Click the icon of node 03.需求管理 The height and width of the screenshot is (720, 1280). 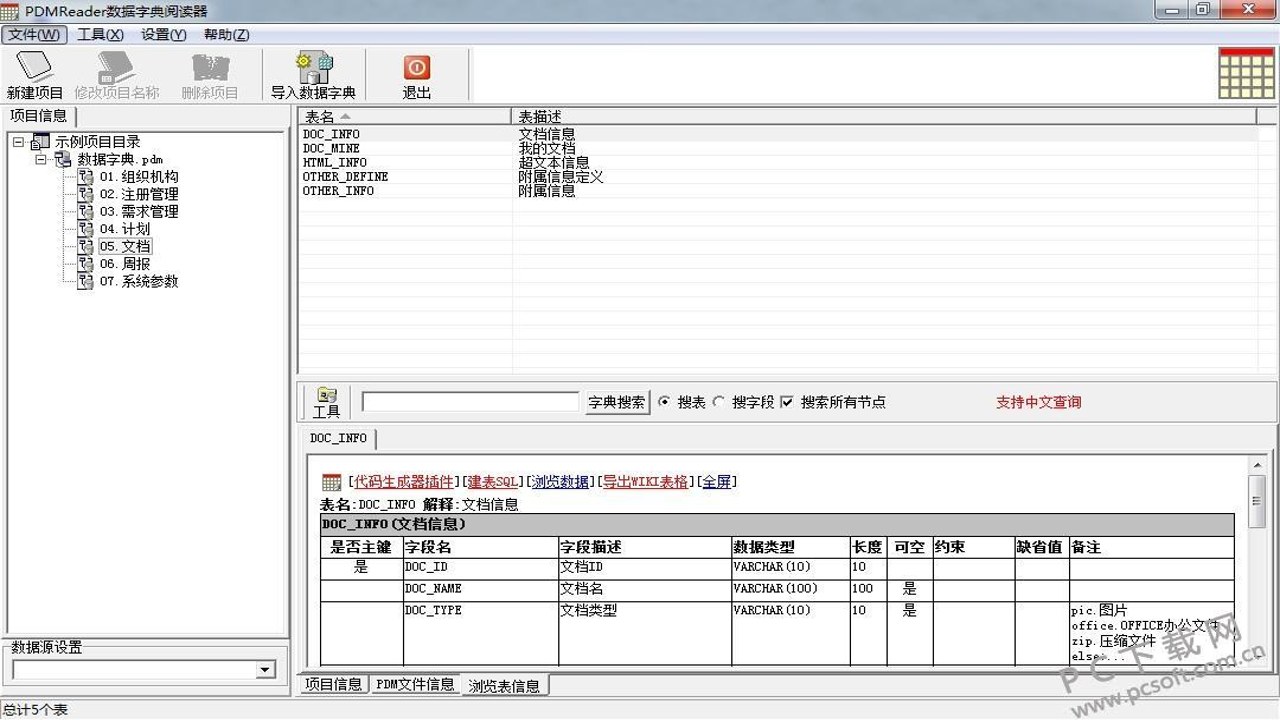point(86,212)
